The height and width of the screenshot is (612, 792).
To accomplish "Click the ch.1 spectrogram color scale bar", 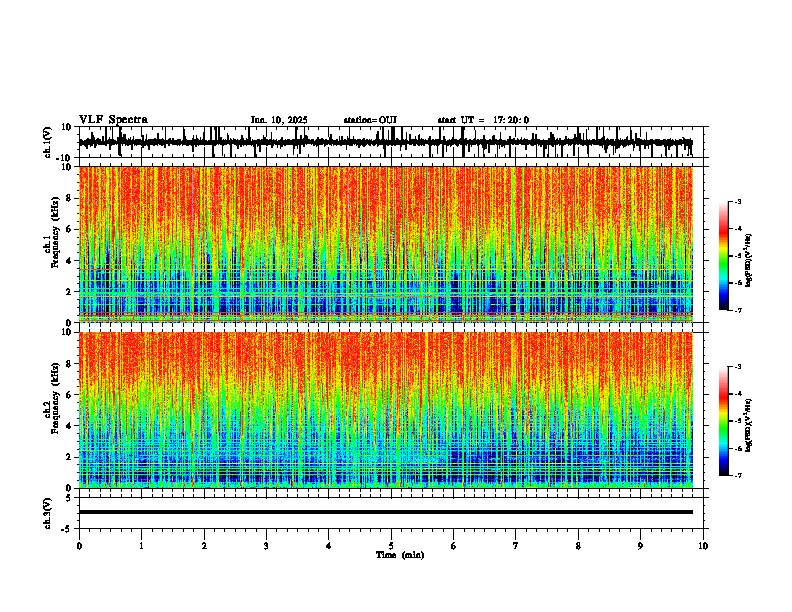I will pyautogui.click(x=724, y=256).
